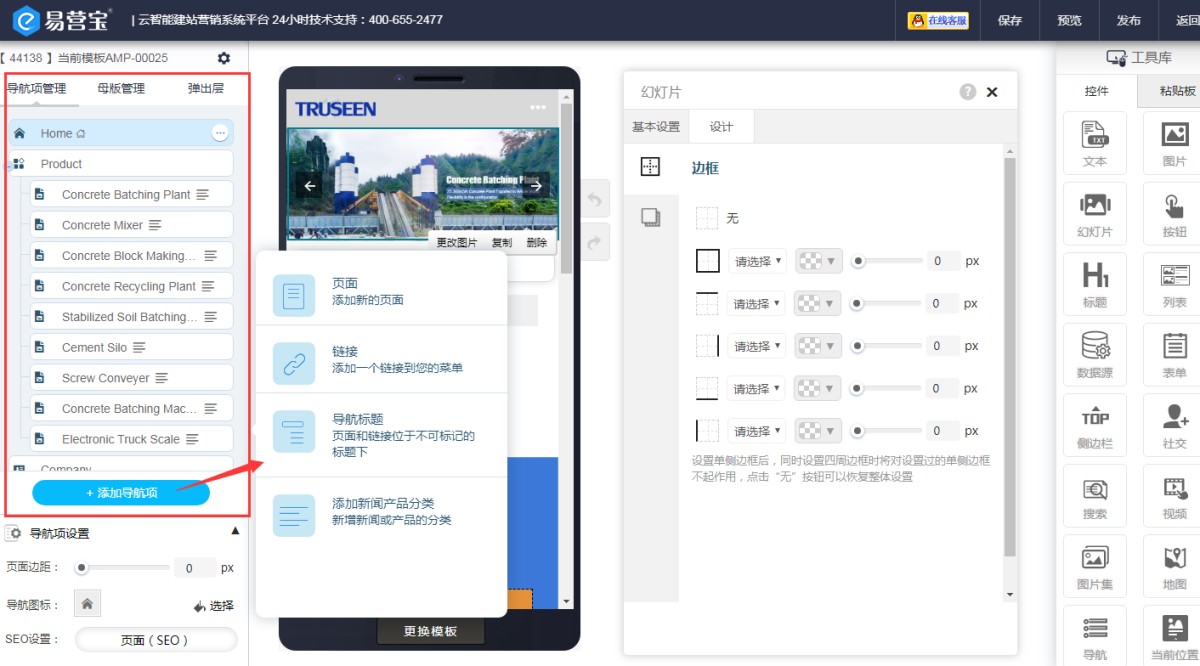This screenshot has height=666, width=1200.
Task: Click 更换模板 button below phone preview
Action: click(x=430, y=631)
